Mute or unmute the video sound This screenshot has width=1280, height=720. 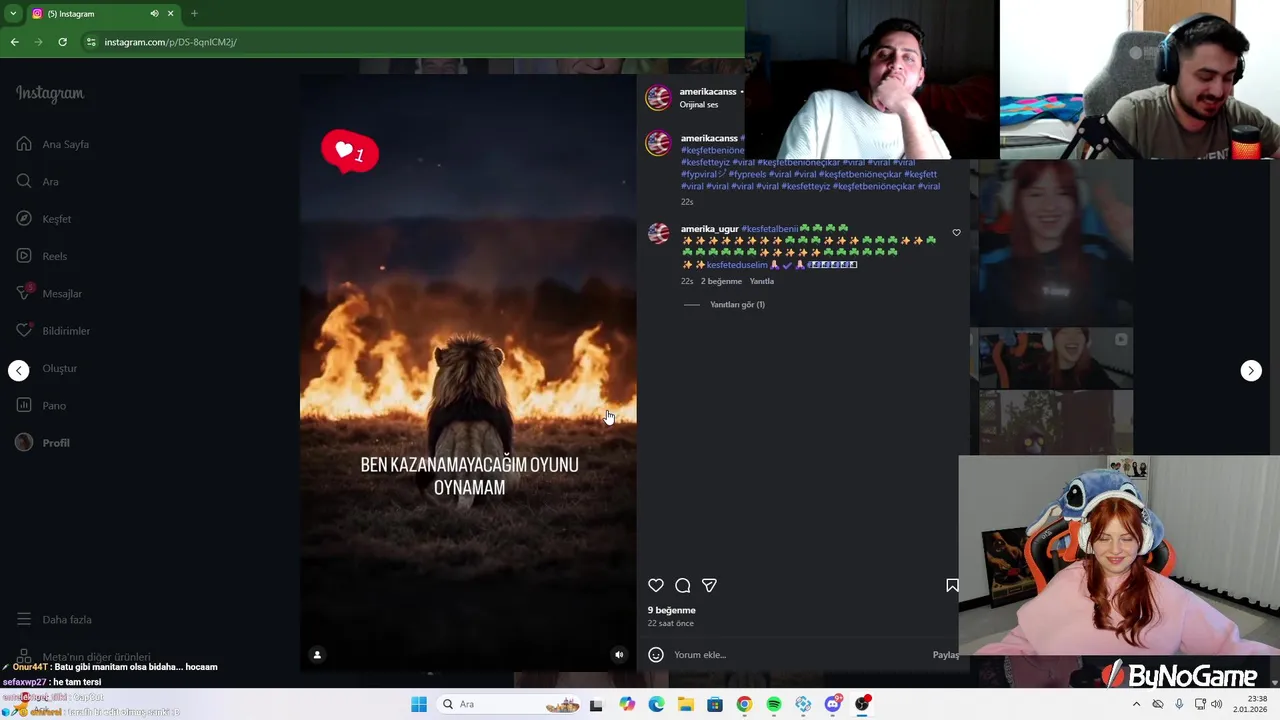[619, 655]
